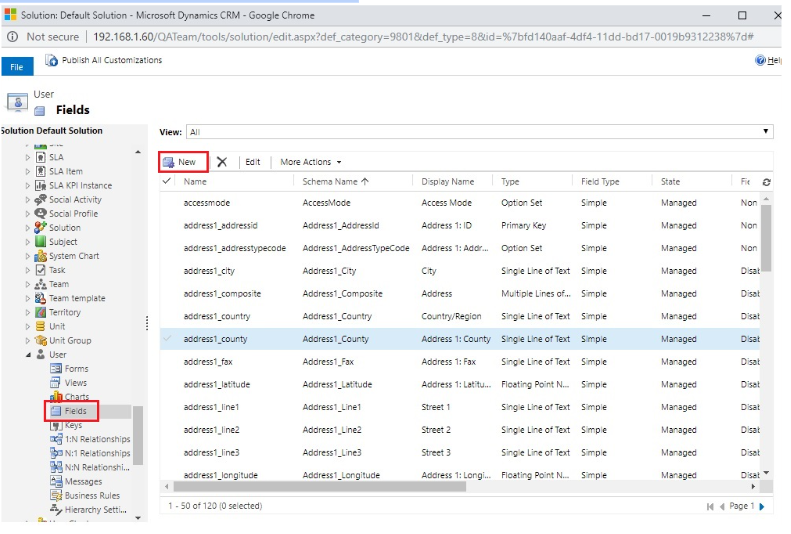Toggle the checkmark for address1_county row
Screen dimensions: 791x534
167,339
